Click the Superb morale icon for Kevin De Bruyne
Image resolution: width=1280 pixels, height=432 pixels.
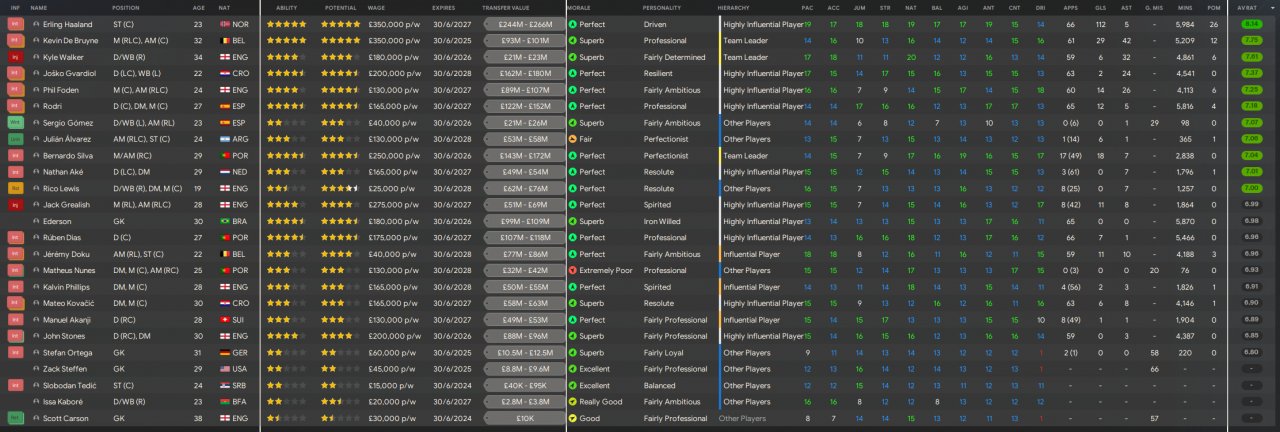572,40
